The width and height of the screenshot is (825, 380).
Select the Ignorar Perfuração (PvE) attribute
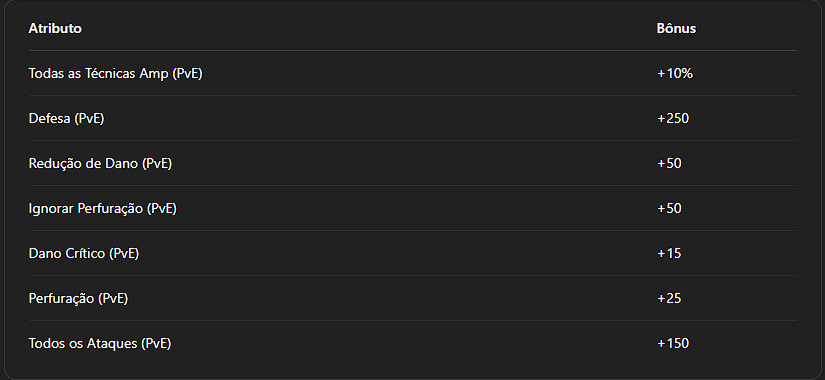103,209
